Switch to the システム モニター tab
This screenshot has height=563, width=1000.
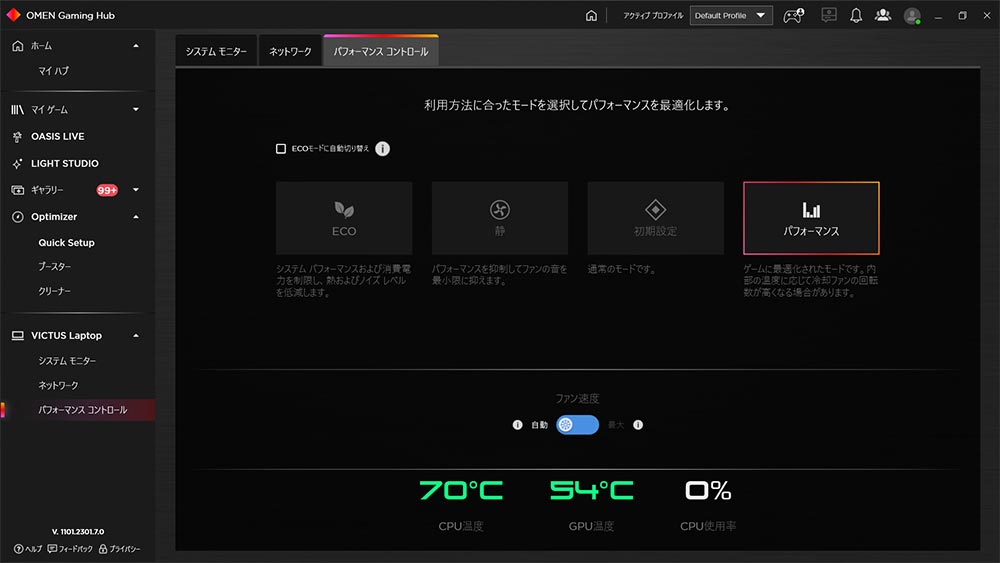point(216,52)
